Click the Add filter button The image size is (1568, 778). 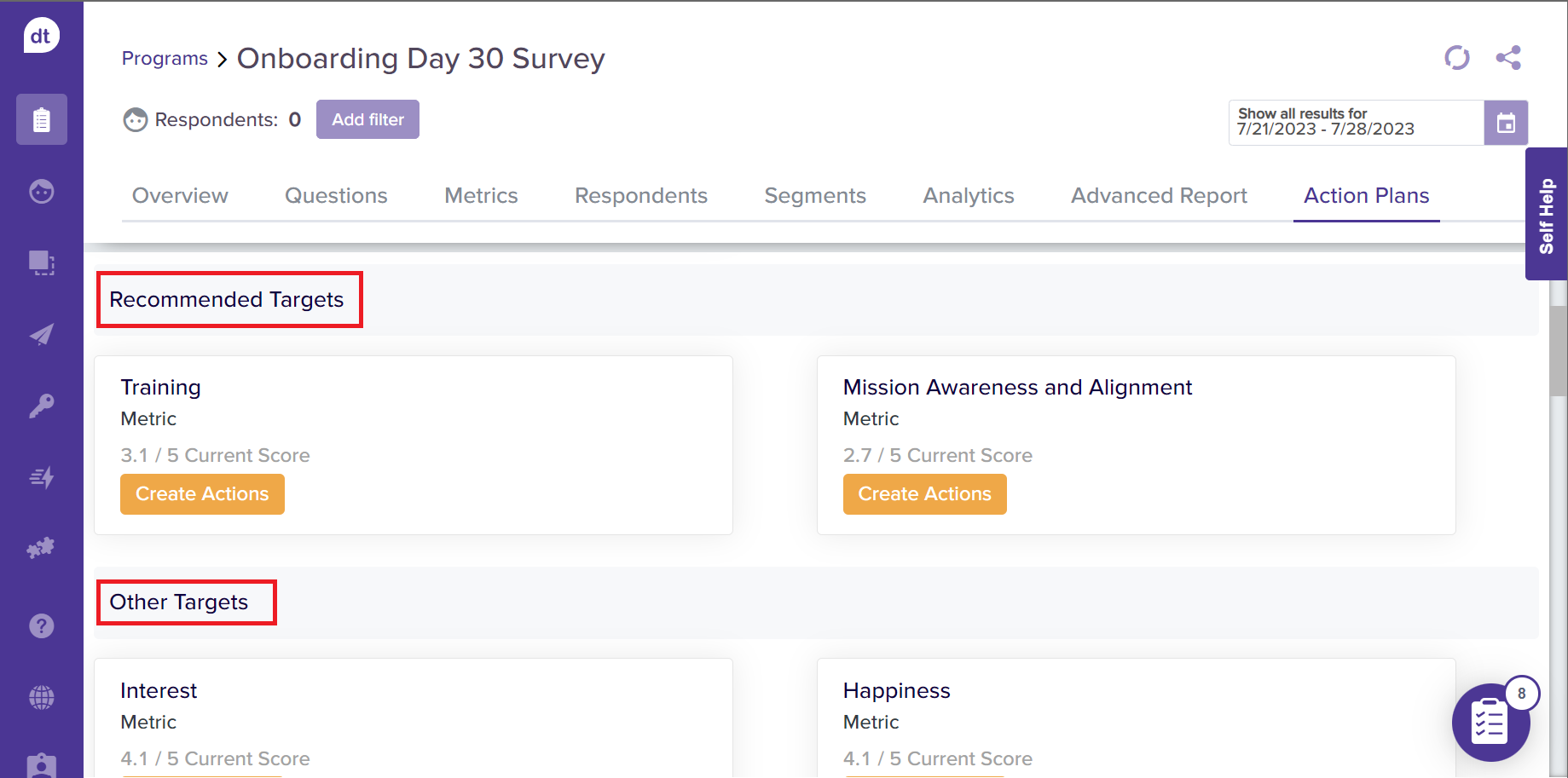[x=367, y=119]
